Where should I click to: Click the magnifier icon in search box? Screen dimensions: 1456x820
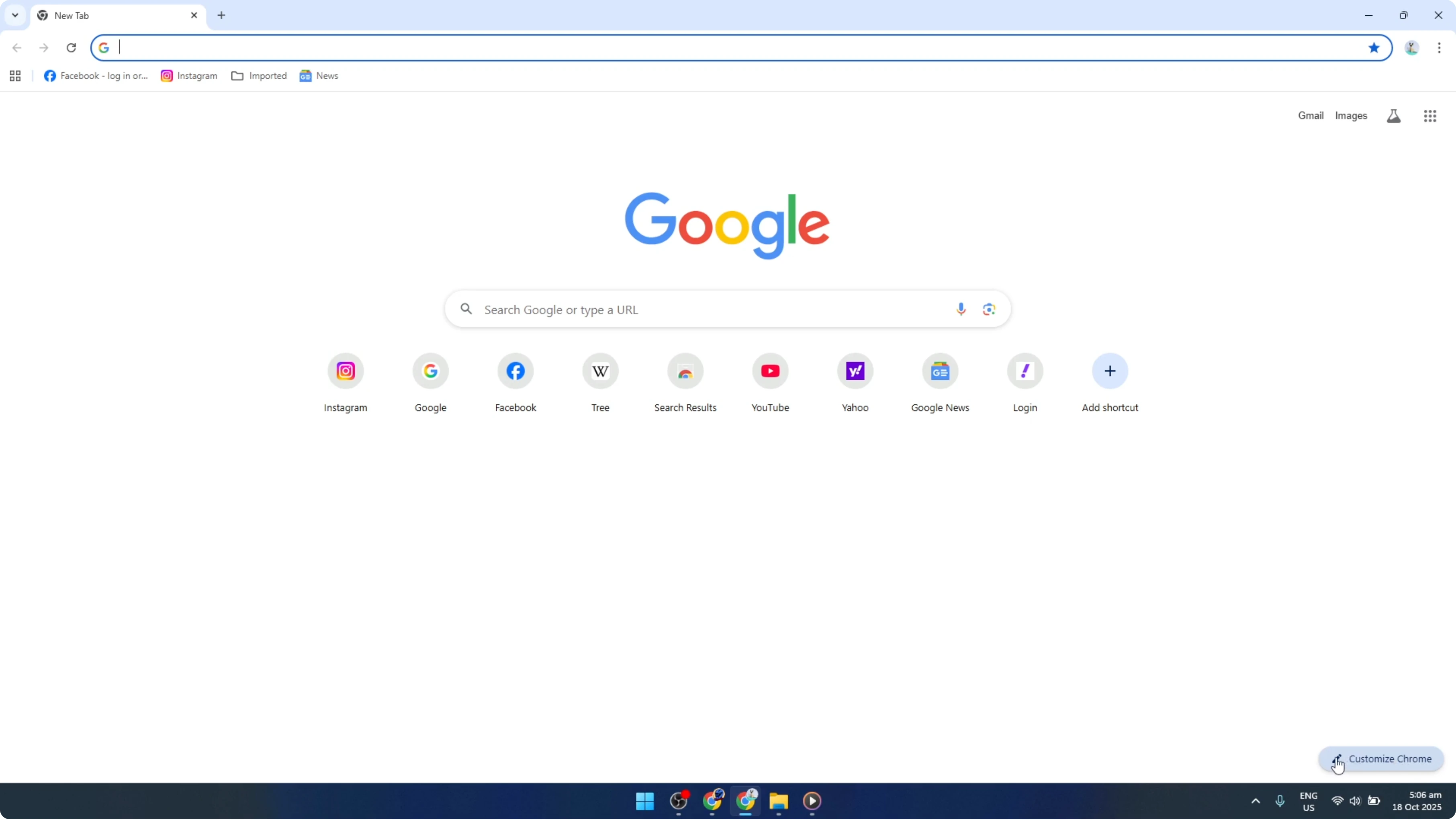point(466,309)
